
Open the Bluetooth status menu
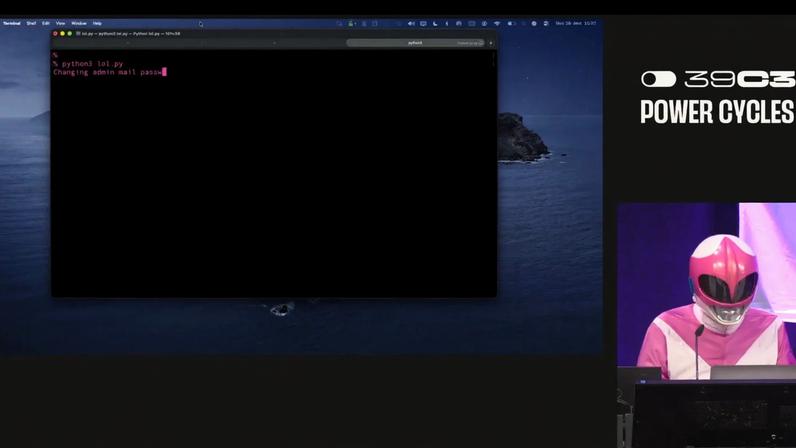pyautogui.click(x=447, y=23)
